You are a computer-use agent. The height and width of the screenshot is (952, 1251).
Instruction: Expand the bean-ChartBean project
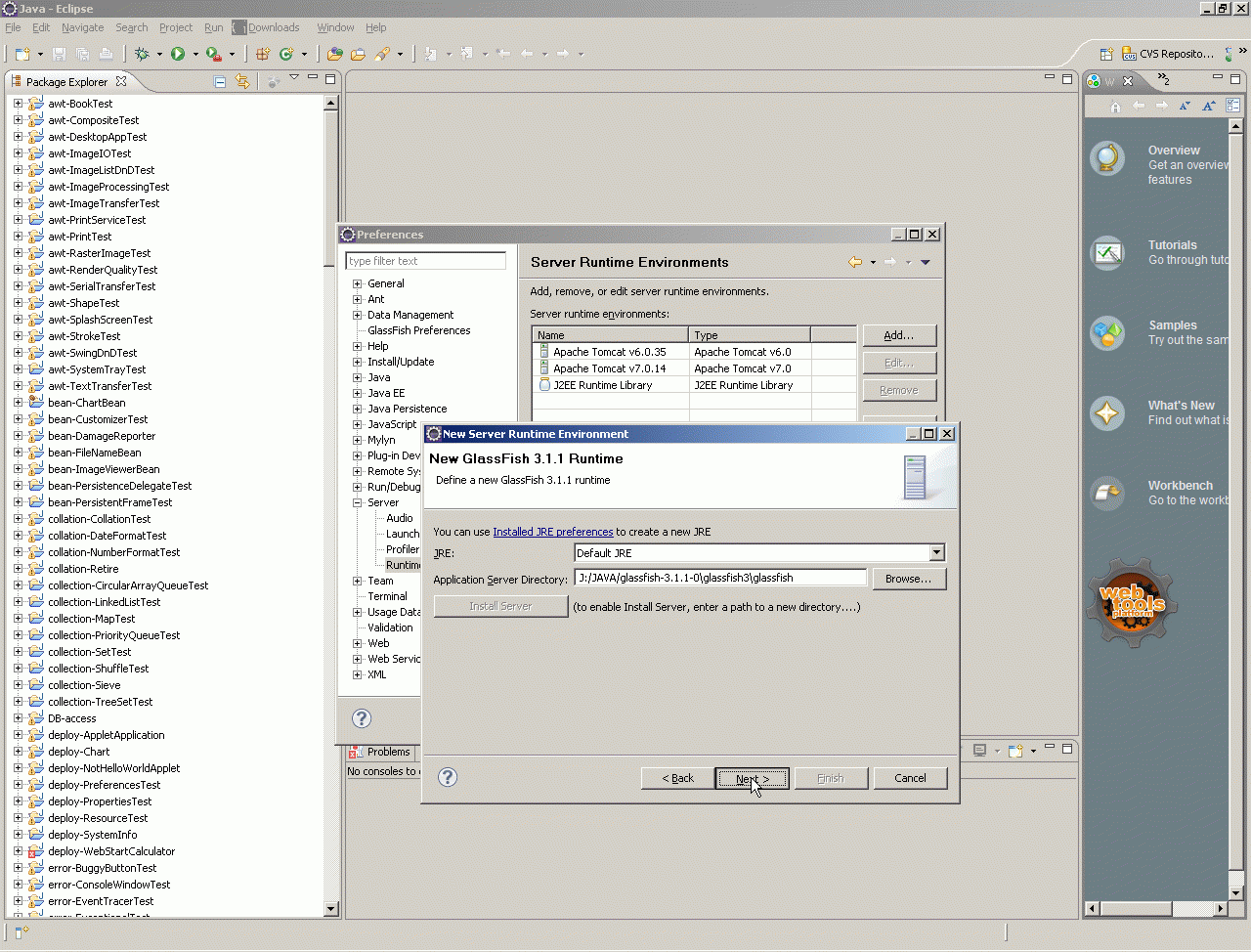tap(18, 403)
